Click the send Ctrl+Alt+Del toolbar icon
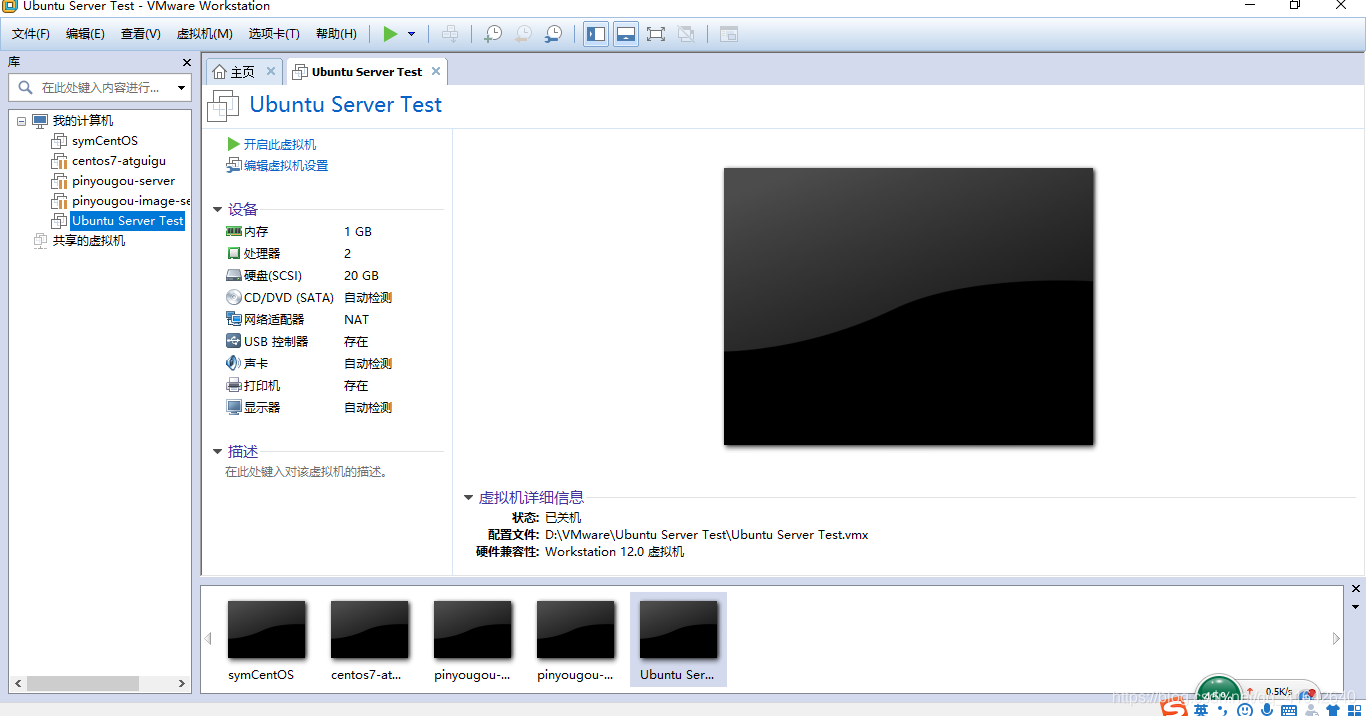This screenshot has height=716, width=1366. coord(450,34)
